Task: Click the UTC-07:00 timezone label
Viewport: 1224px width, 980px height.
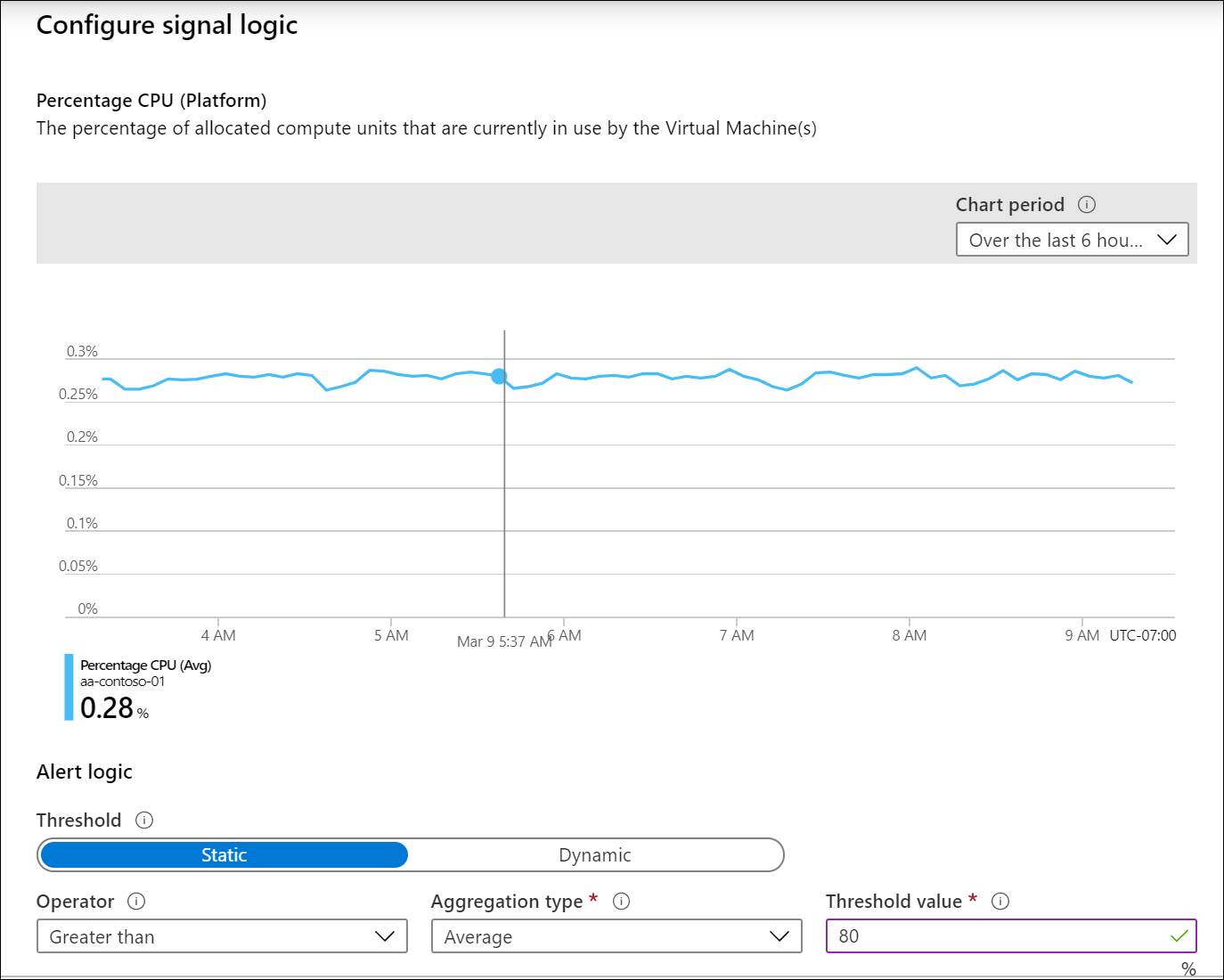Action: point(1142,635)
